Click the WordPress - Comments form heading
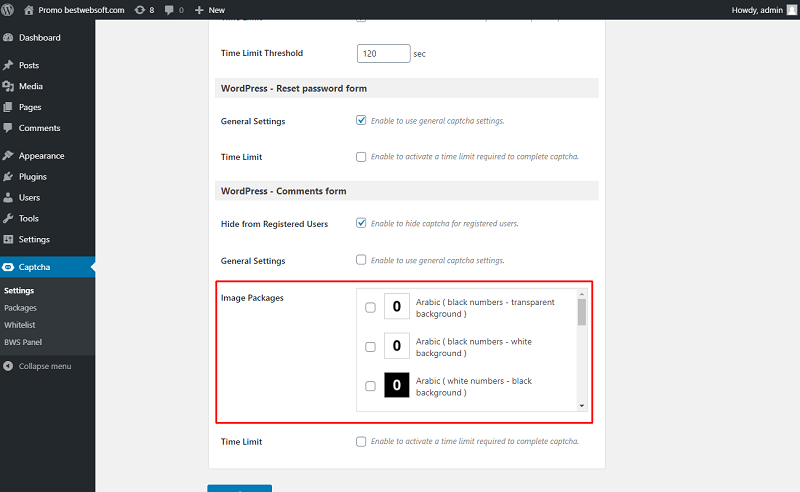800x492 pixels. [284, 191]
